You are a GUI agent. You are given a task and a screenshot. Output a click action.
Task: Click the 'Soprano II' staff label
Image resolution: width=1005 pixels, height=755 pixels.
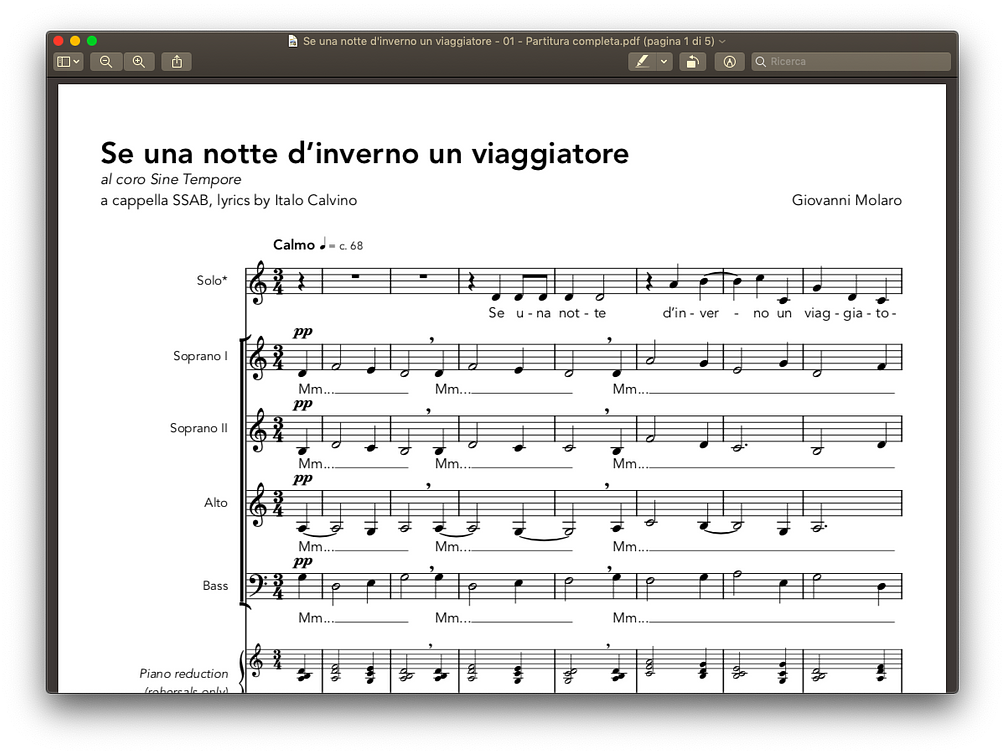click(198, 428)
